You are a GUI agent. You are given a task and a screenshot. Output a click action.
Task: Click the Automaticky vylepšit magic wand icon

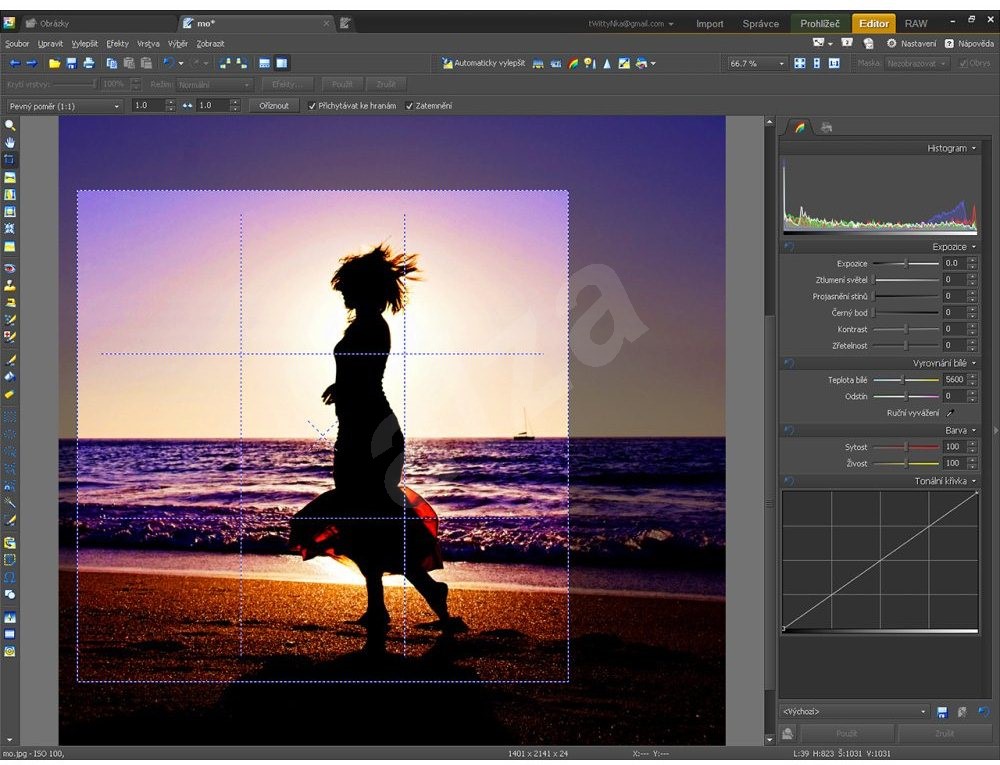(x=445, y=62)
